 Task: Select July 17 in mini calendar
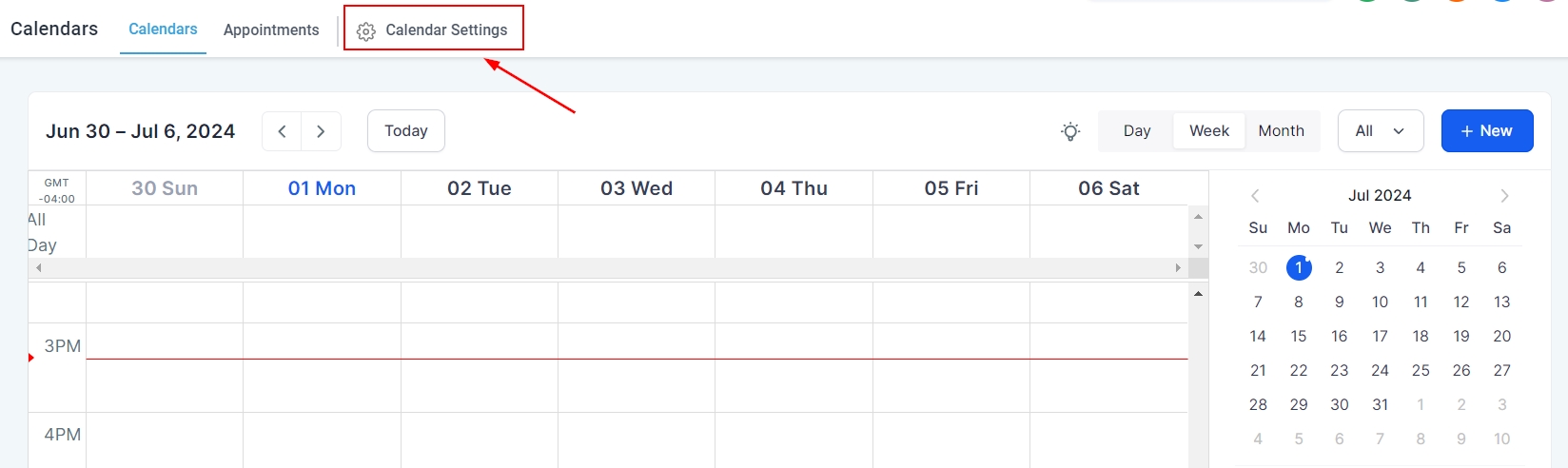coord(1380,336)
